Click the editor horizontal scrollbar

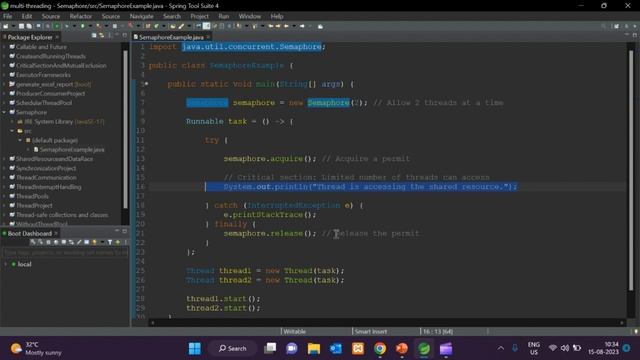coord(387,322)
